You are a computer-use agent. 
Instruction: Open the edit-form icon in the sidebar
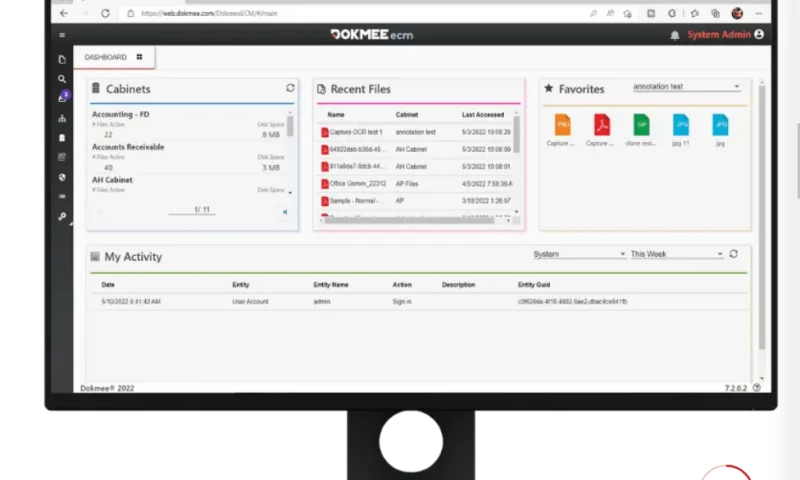62,157
